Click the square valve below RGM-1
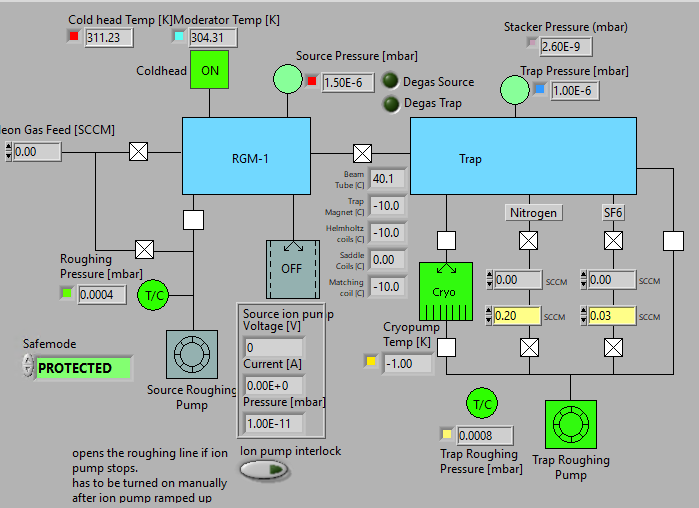The width and height of the screenshot is (699, 508). [193, 220]
